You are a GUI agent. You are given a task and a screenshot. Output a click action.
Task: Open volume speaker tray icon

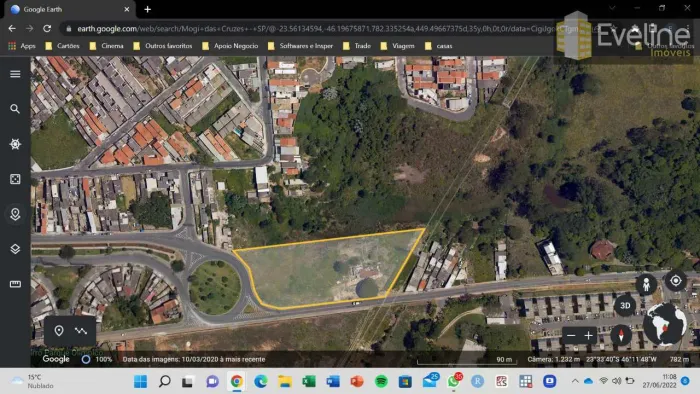(617, 381)
